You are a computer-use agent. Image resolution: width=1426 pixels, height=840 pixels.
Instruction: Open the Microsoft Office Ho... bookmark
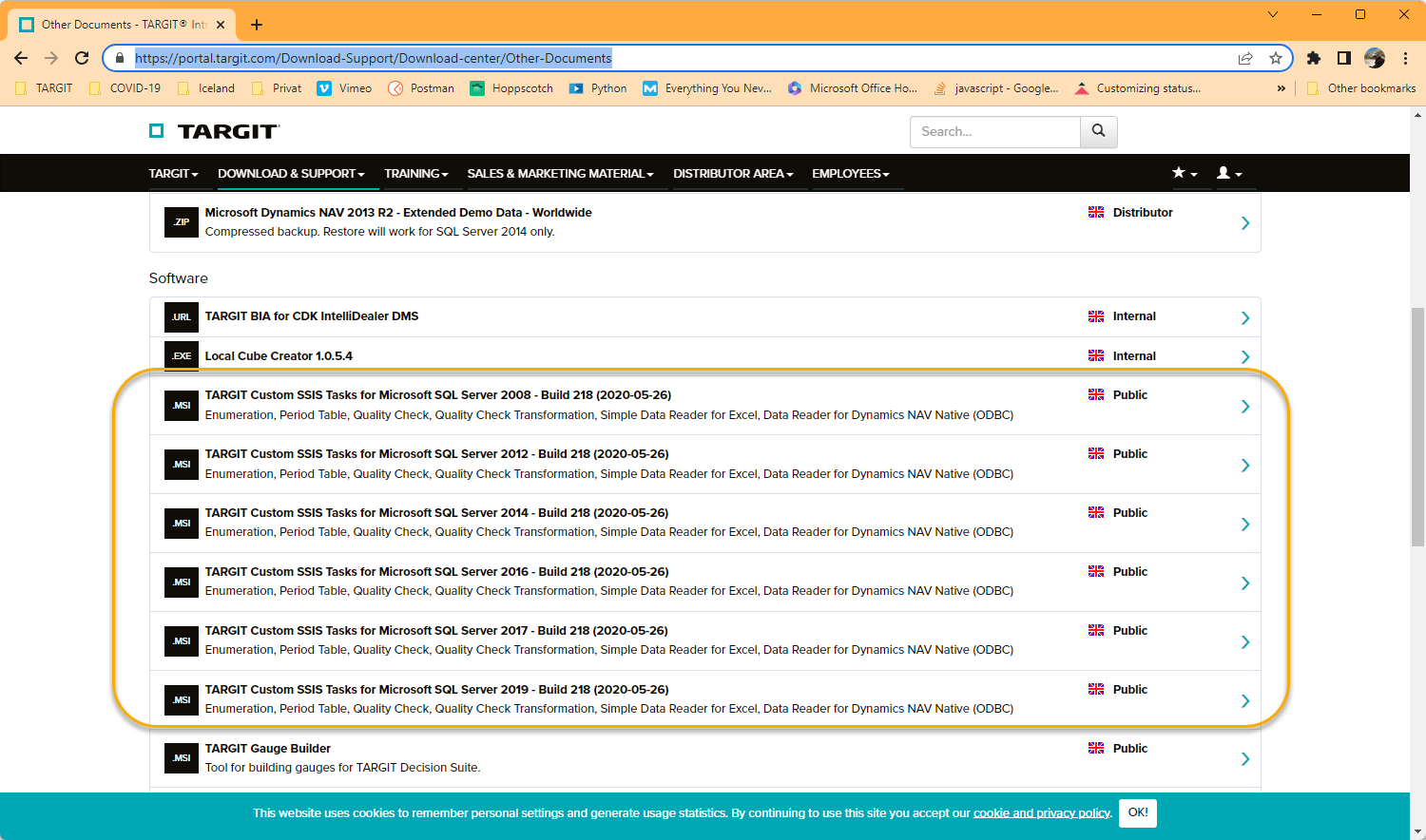tap(853, 88)
